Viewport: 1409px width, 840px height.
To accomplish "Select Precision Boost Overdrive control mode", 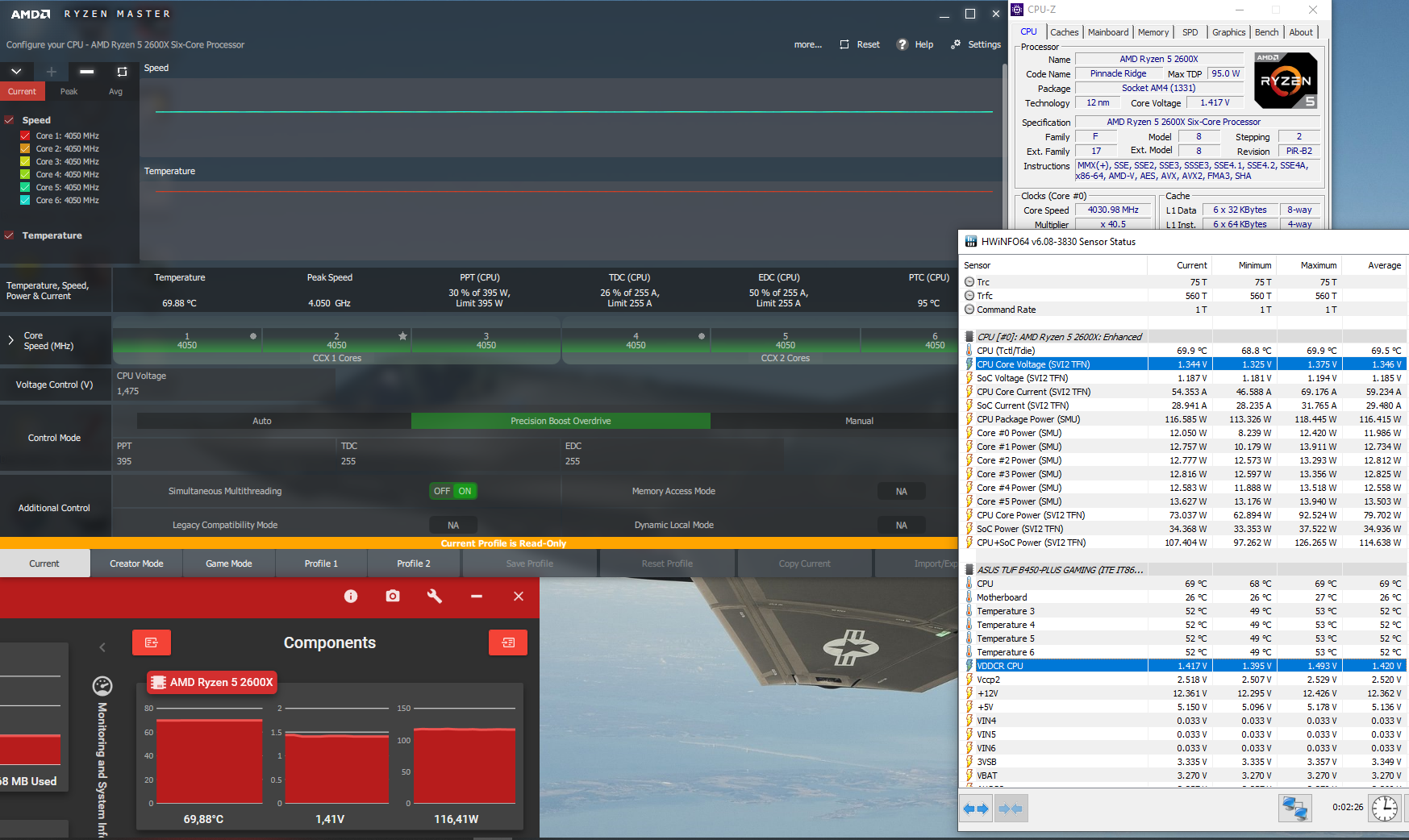I will [x=561, y=421].
